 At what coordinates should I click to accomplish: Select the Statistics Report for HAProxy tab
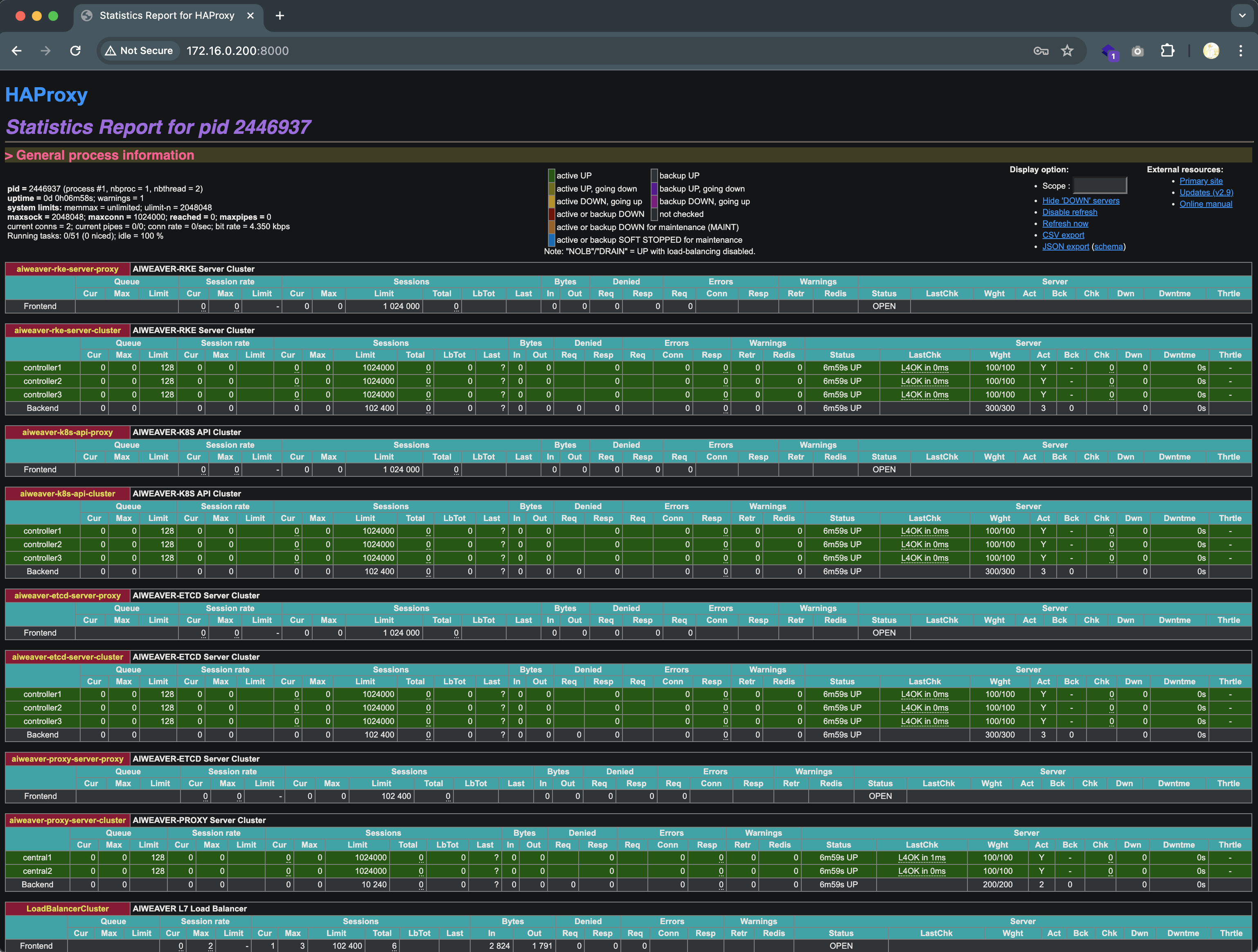[x=168, y=16]
